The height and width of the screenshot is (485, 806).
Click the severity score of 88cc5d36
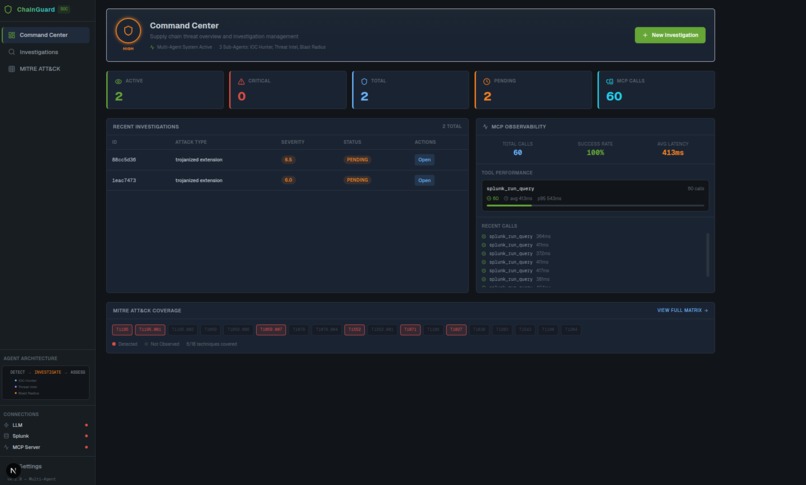288,160
